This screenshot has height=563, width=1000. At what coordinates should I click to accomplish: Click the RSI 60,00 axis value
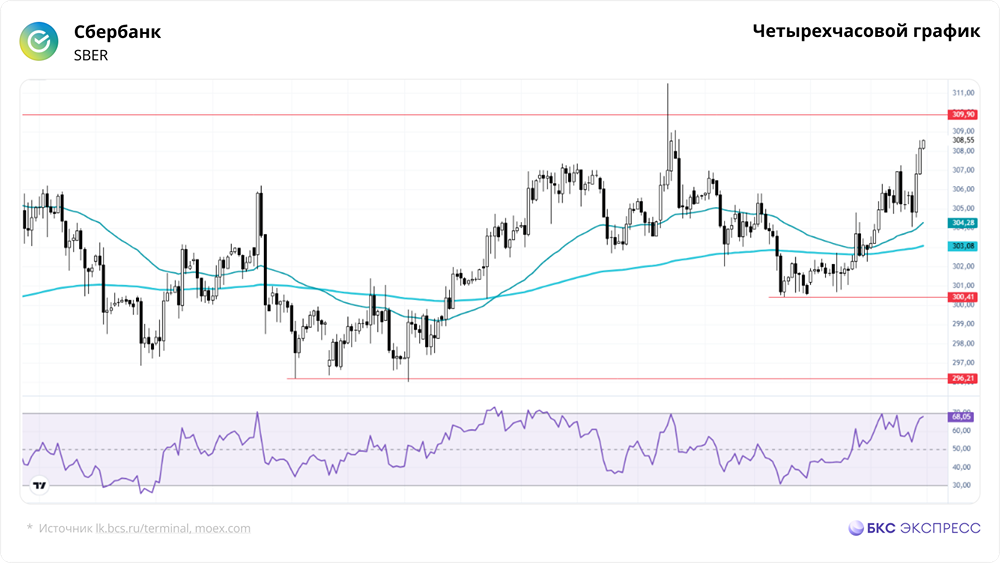pyautogui.click(x=961, y=431)
